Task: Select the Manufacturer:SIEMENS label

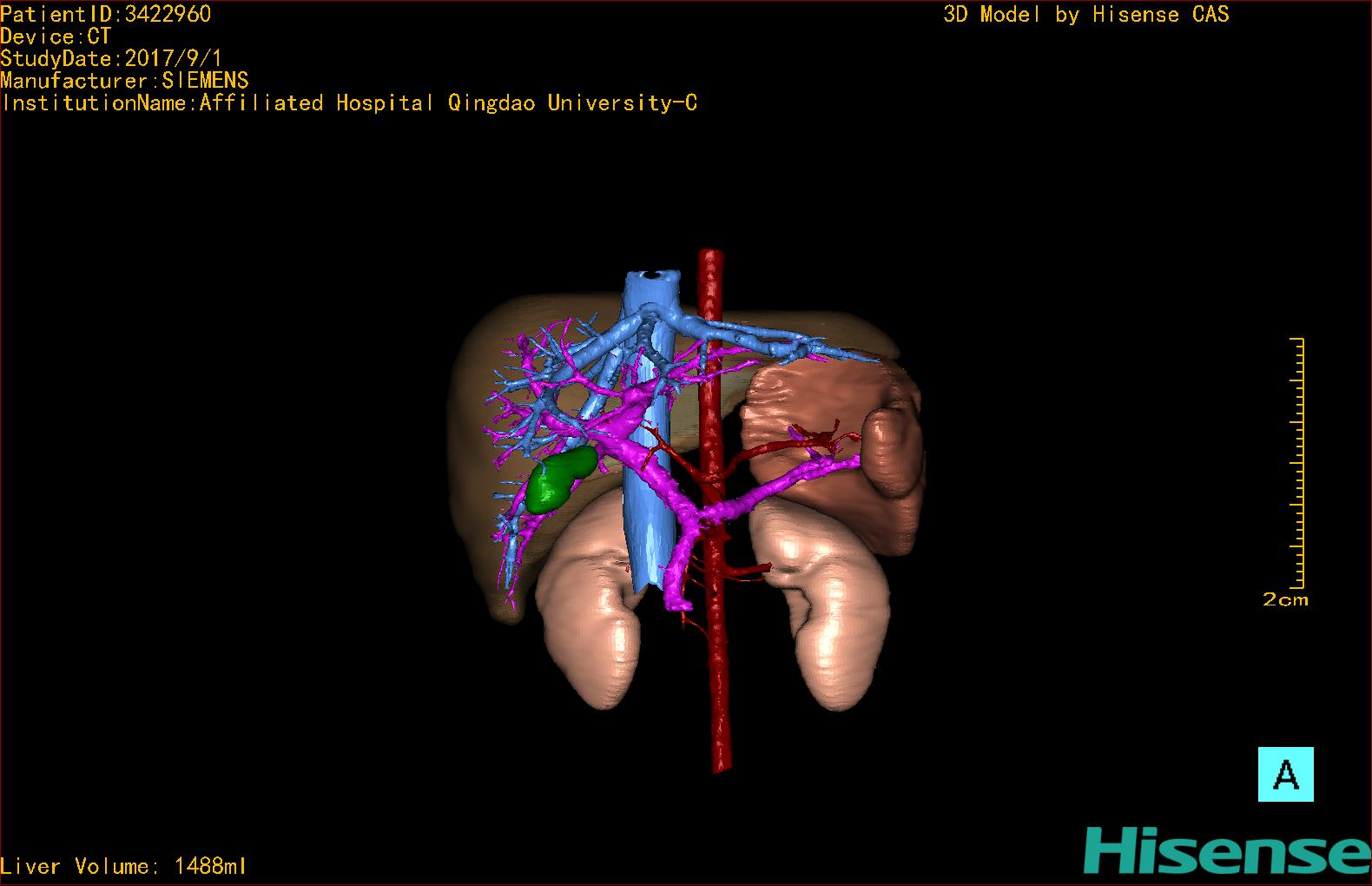Action: tap(124, 81)
